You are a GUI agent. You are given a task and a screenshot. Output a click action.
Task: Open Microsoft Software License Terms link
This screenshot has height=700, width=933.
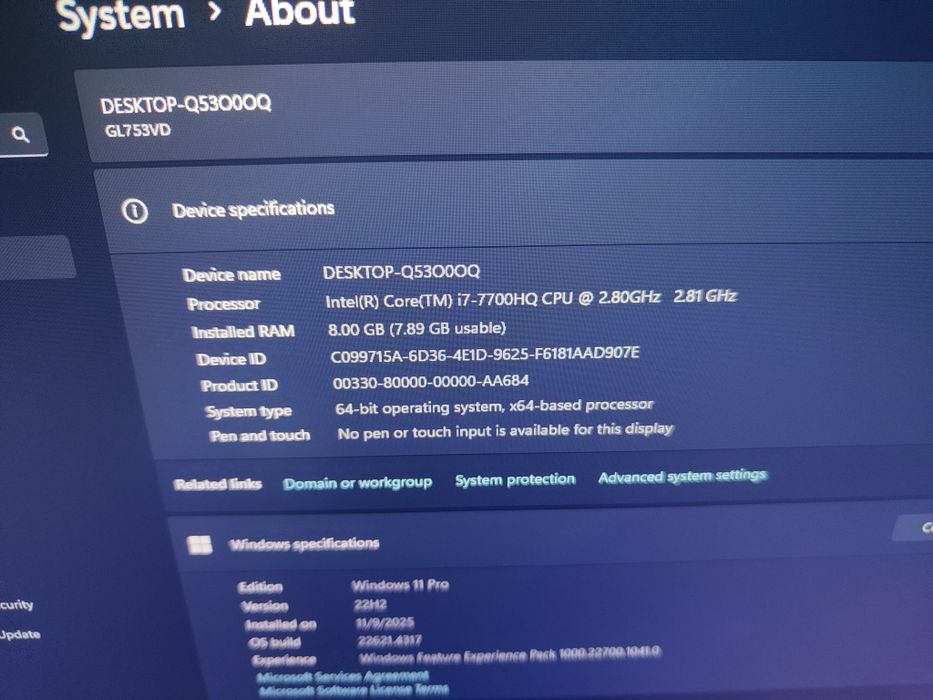[354, 690]
